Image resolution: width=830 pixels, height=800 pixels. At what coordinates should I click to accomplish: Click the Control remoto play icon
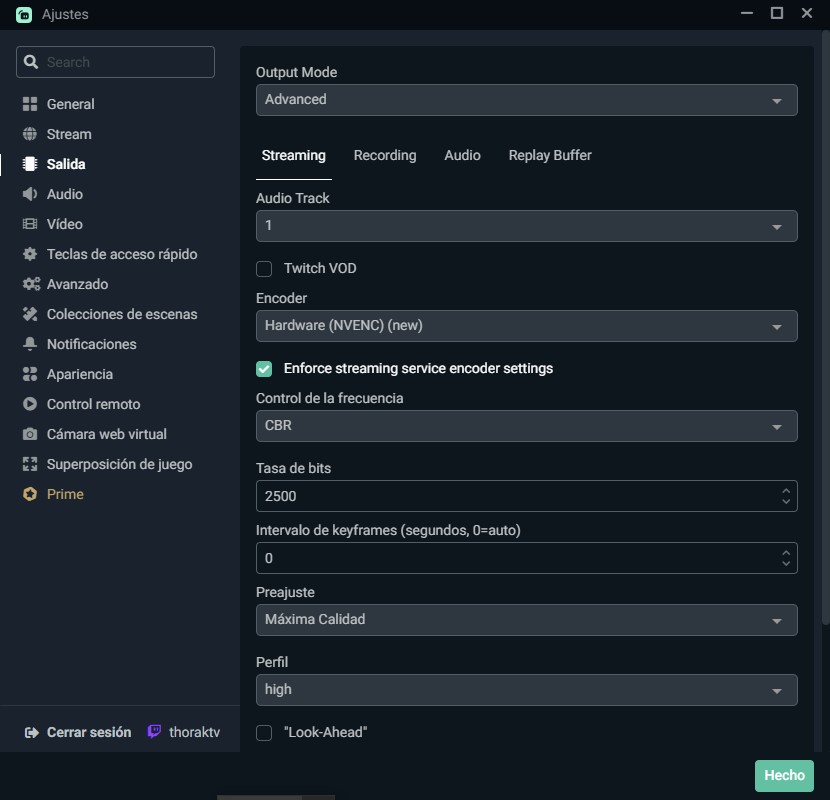pyautogui.click(x=30, y=404)
